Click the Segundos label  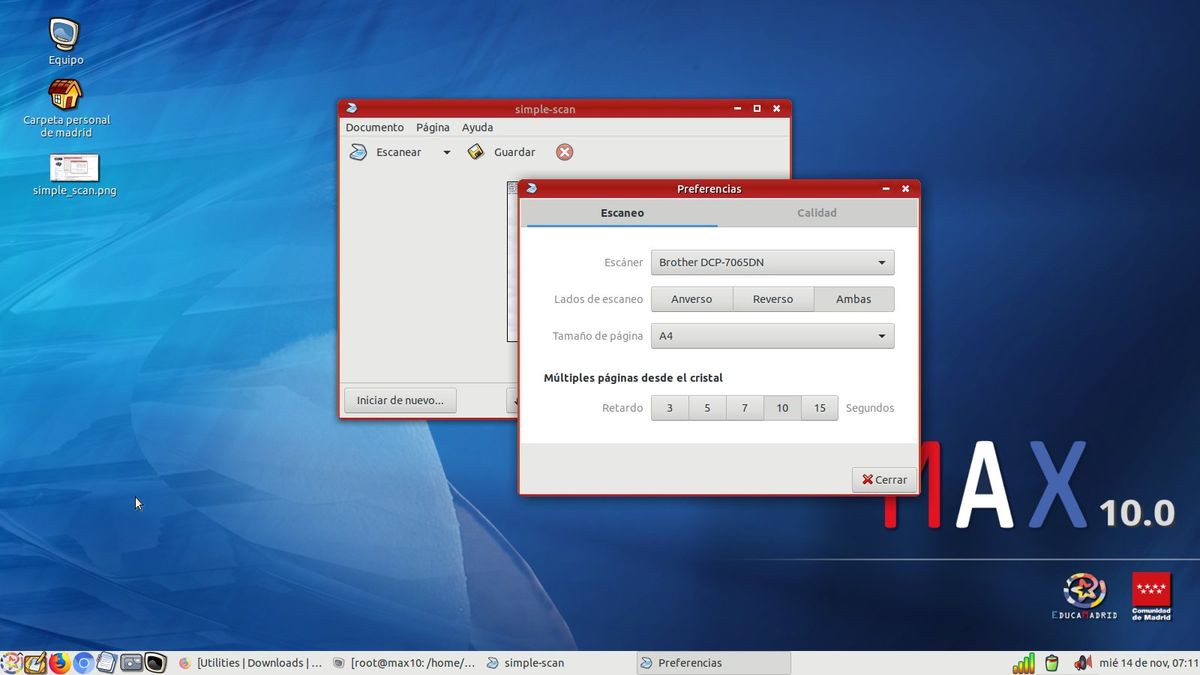(870, 408)
